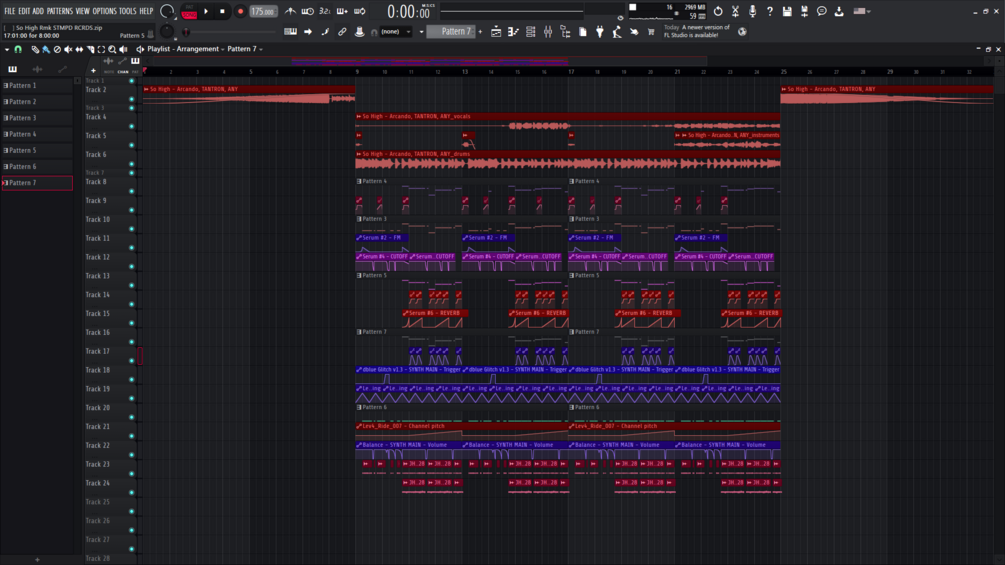Open the piano roll view icon

pyautogui.click(x=513, y=31)
